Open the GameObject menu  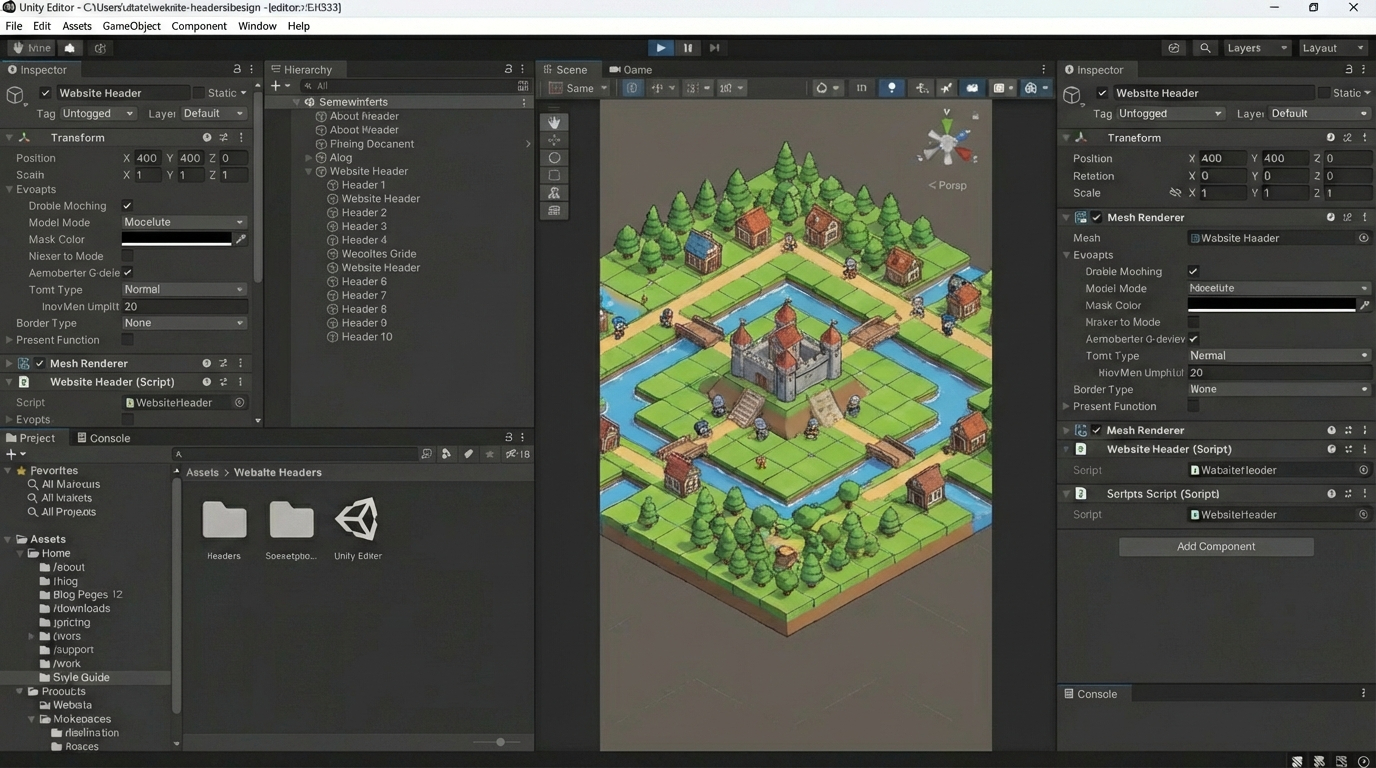[131, 26]
